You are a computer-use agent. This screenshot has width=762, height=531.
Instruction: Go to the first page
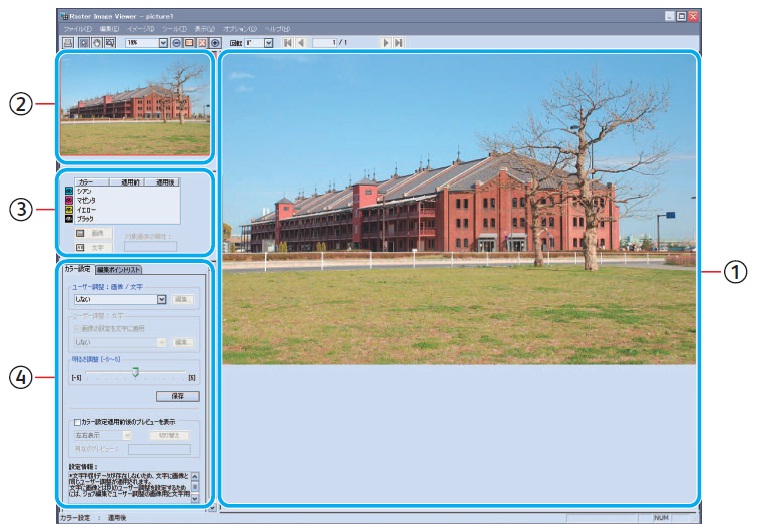click(288, 44)
